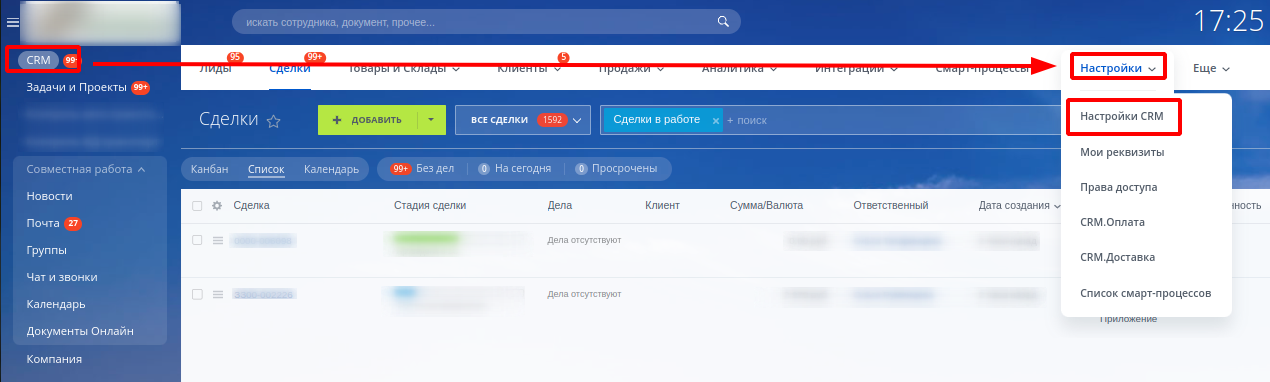The height and width of the screenshot is (382, 1270).
Task: Toggle the select-all deals checkbox
Action: [x=197, y=205]
